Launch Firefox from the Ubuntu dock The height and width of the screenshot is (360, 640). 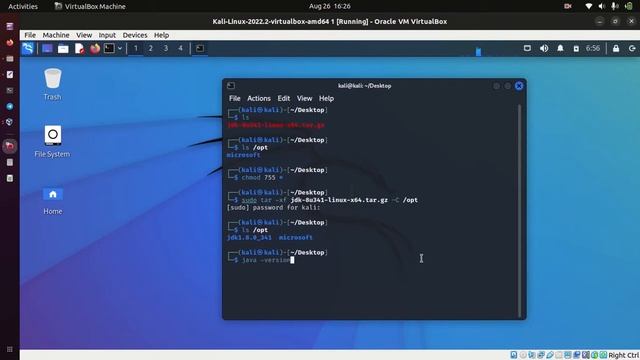[x=10, y=42]
